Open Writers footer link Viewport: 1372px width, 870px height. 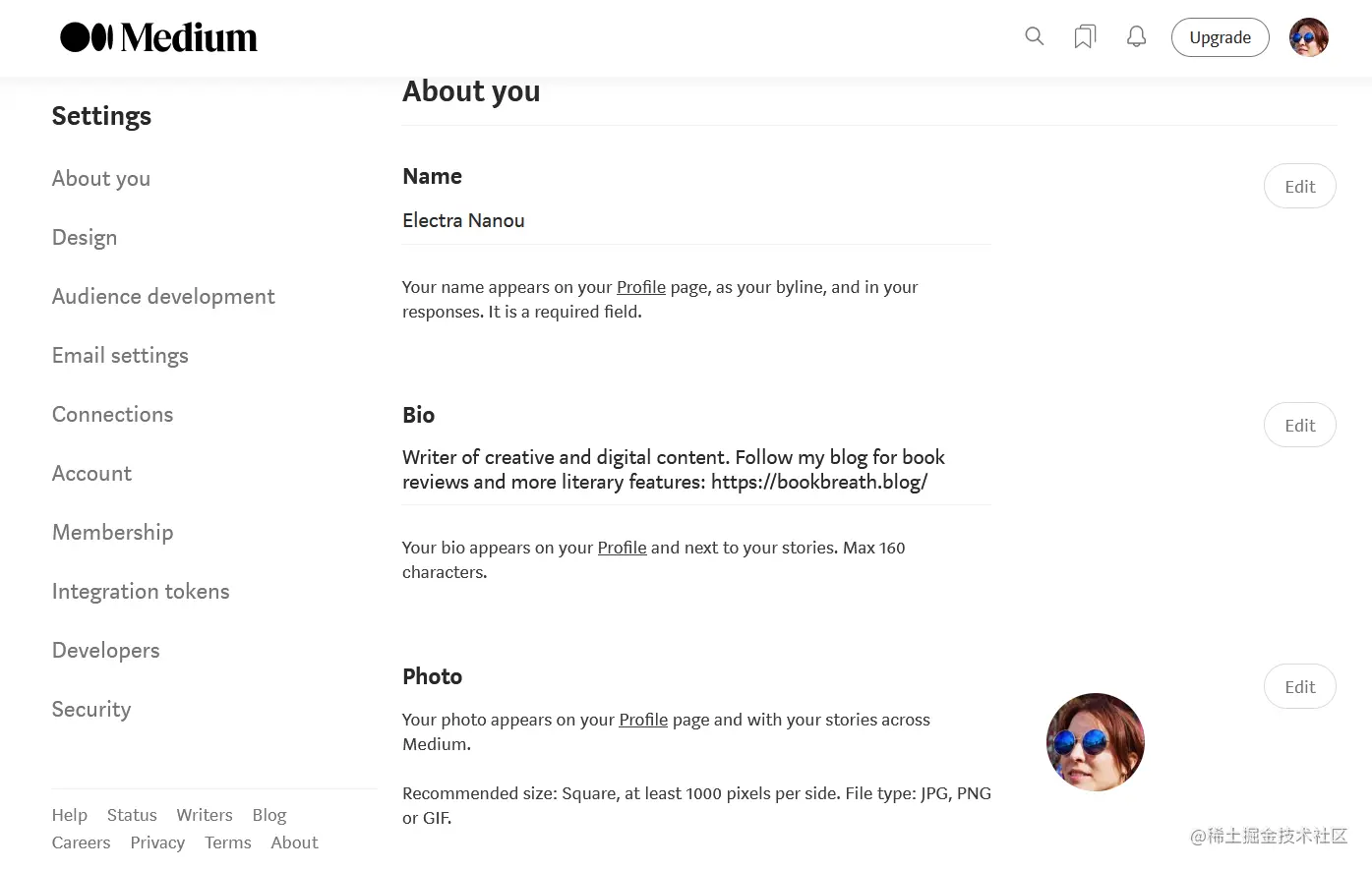[x=205, y=815]
